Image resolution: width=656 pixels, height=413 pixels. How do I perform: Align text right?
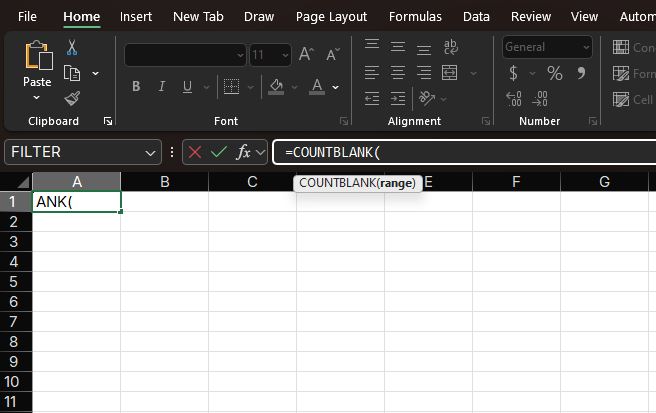[x=424, y=73]
